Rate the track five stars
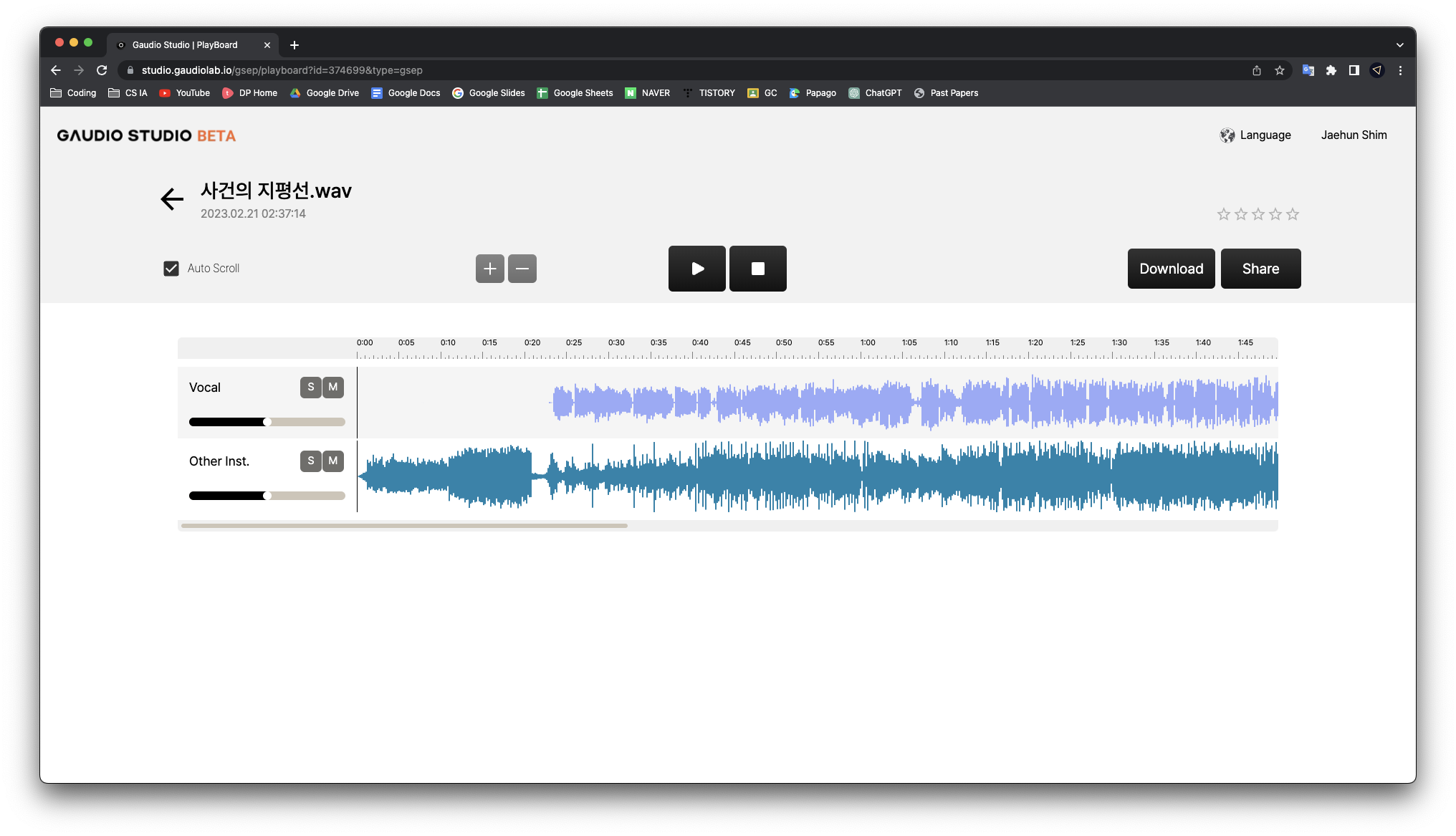This screenshot has width=1456, height=836. pos(1293,214)
